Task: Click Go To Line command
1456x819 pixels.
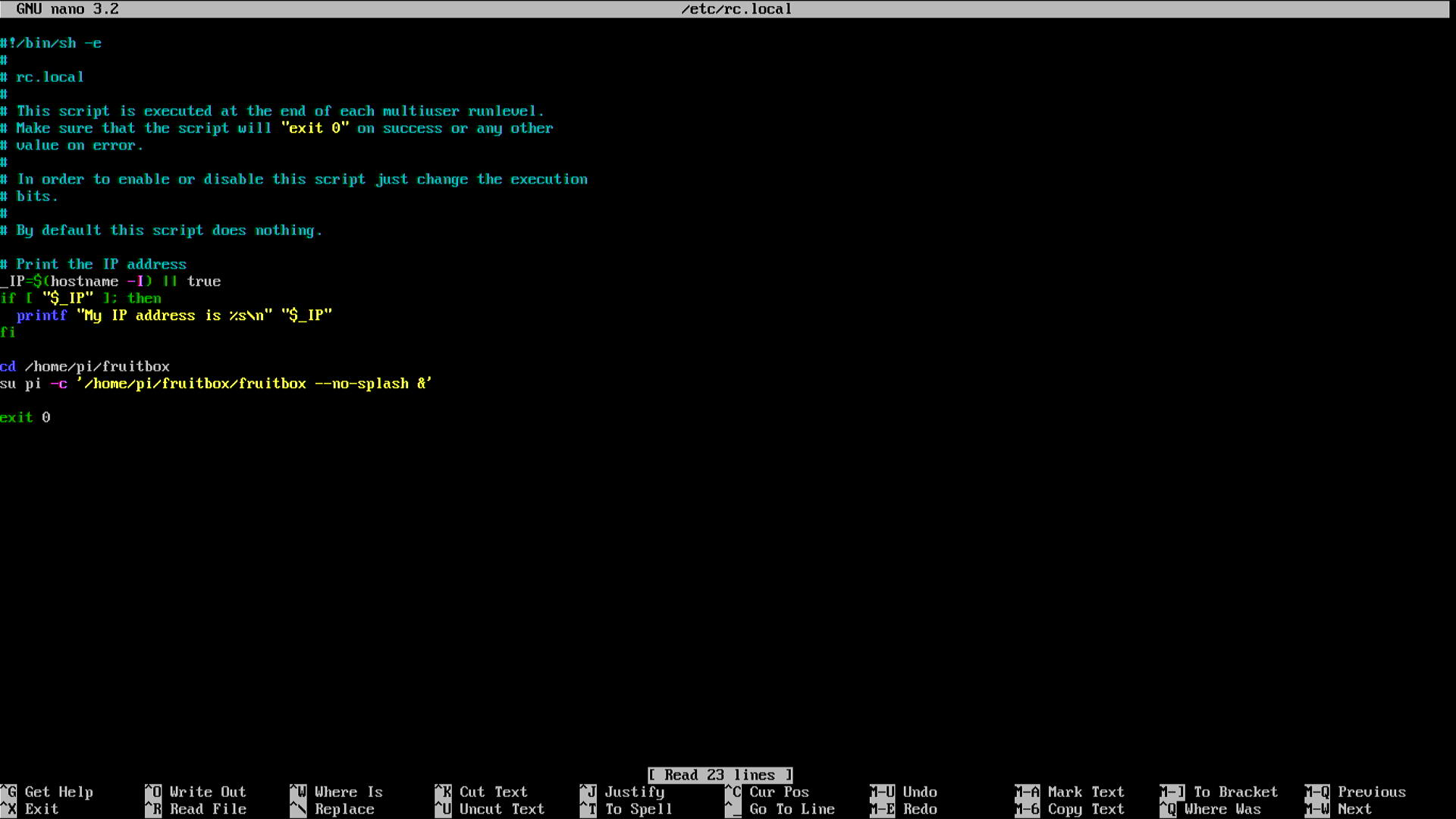Action: (x=792, y=809)
